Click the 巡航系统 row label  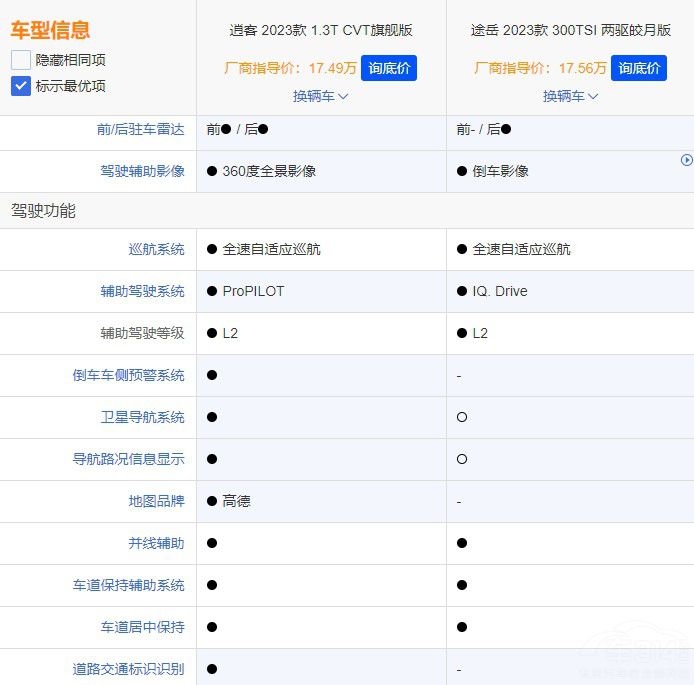point(156,249)
